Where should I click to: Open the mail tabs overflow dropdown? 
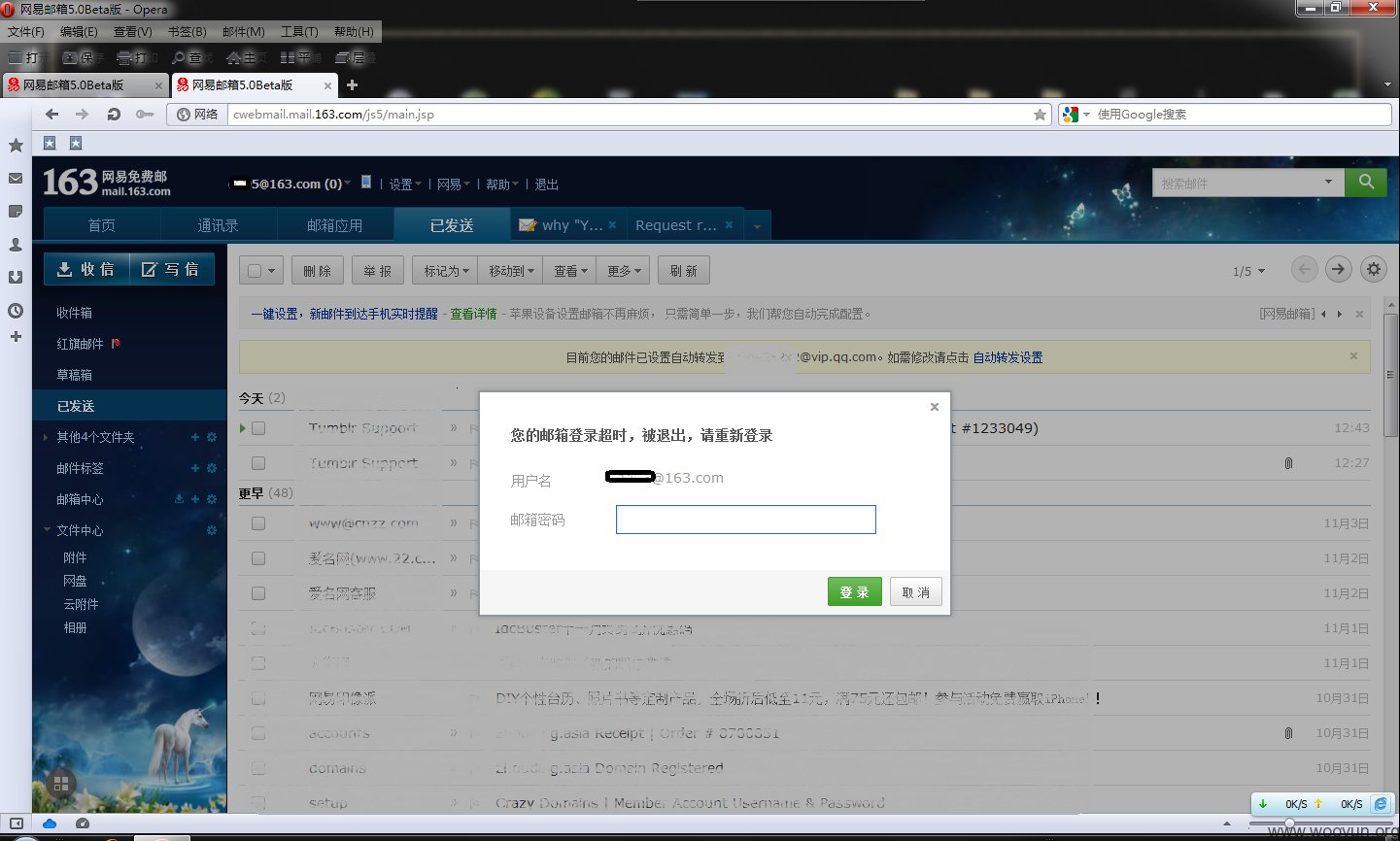(x=757, y=226)
